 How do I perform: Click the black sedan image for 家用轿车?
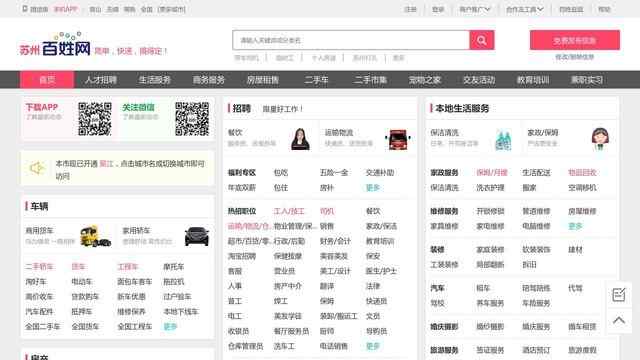click(197, 236)
